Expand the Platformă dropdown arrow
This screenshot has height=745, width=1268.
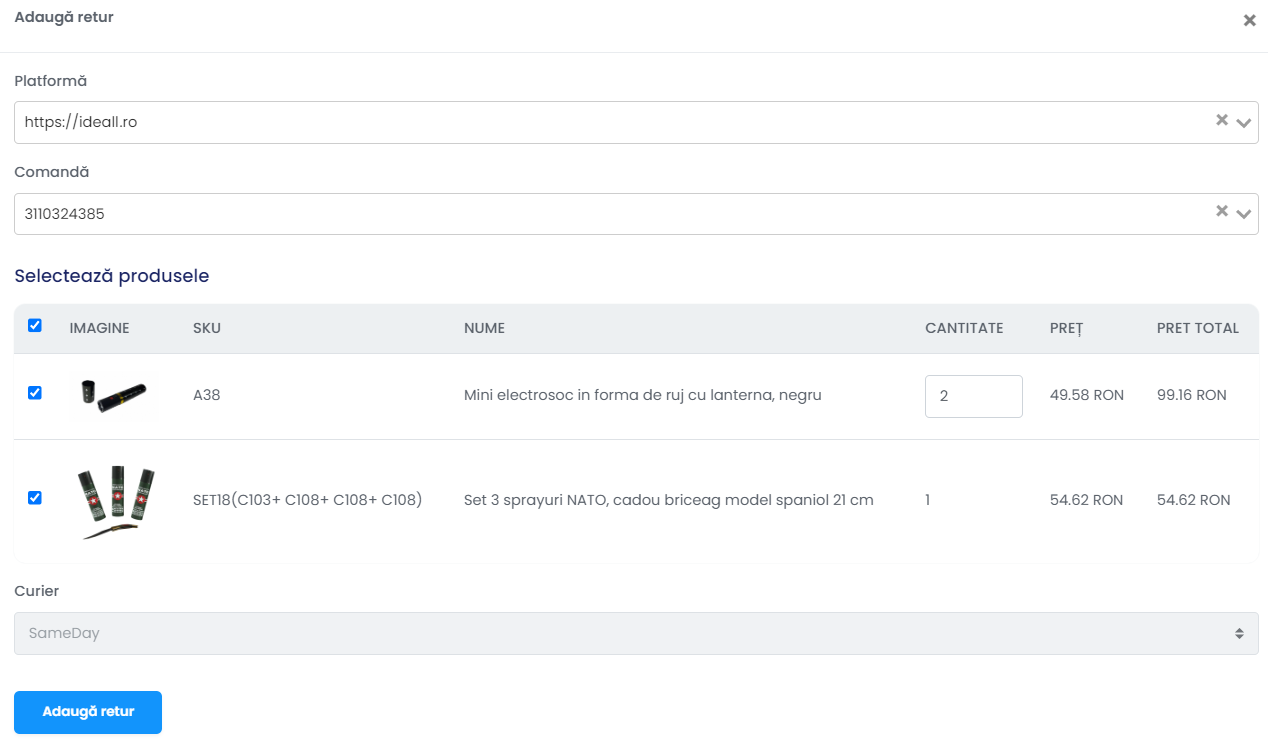point(1244,123)
